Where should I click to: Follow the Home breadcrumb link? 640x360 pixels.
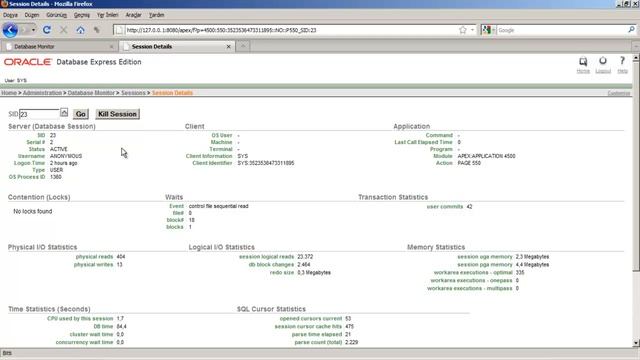coord(9,93)
